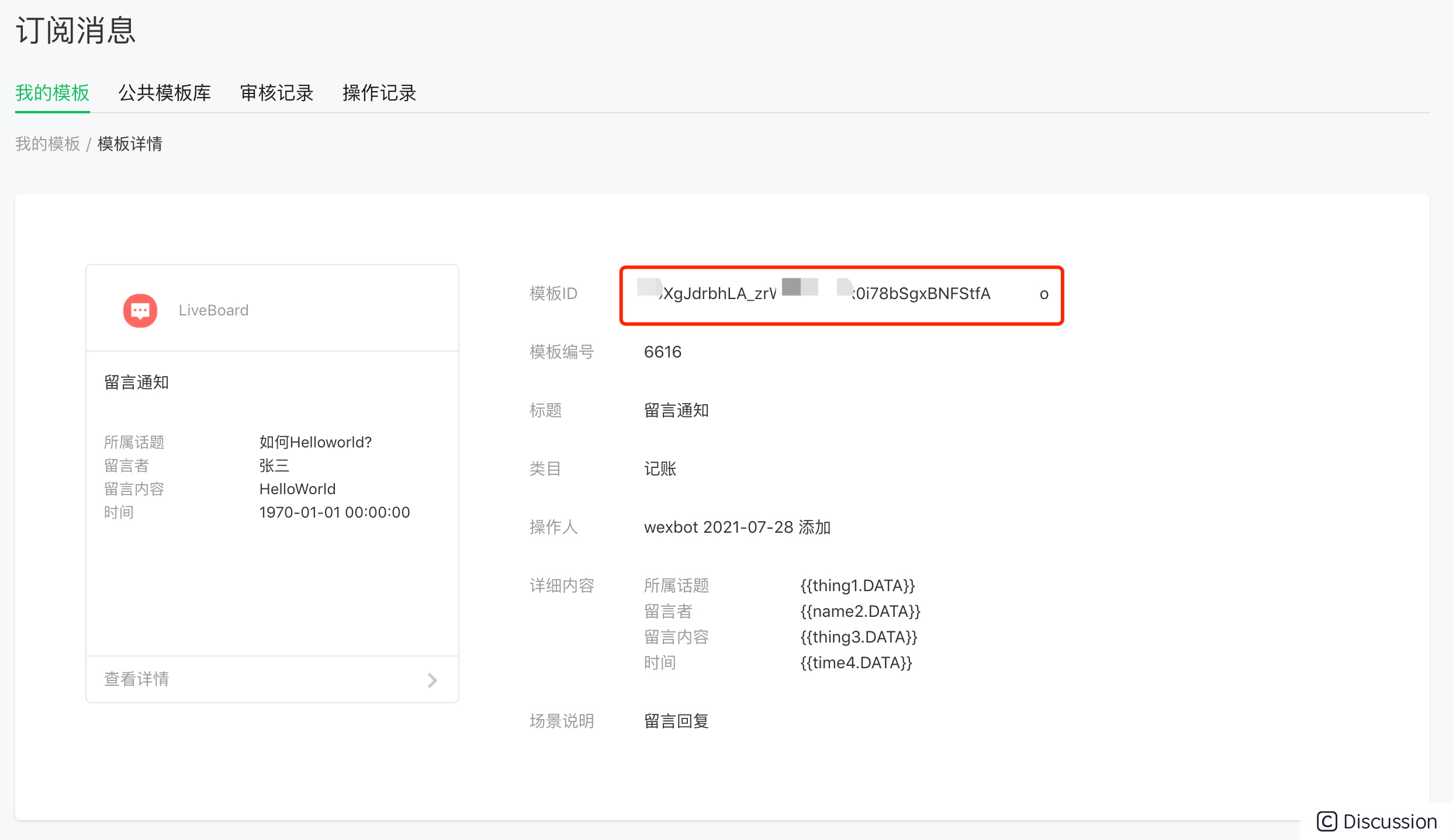
Task: Click the template number 6616
Action: coord(663,352)
